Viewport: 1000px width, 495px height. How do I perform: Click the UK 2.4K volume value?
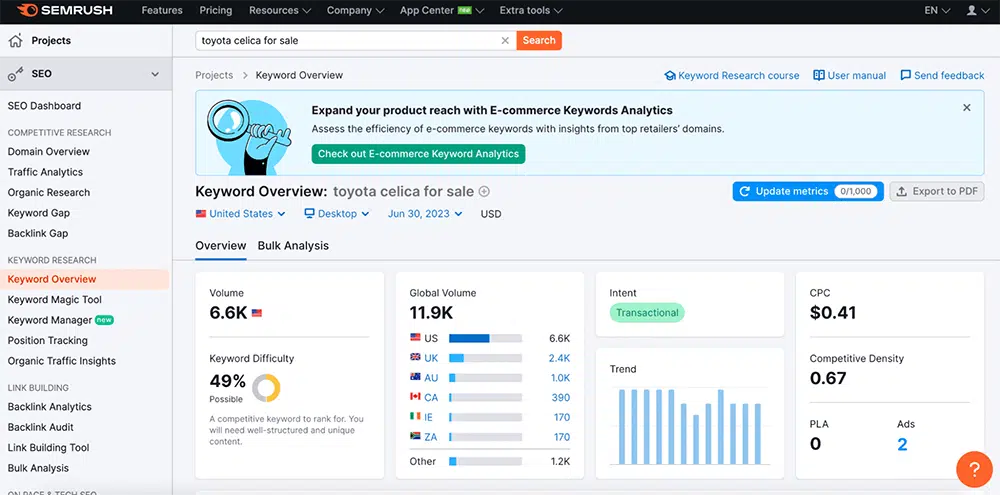pyautogui.click(x=559, y=358)
